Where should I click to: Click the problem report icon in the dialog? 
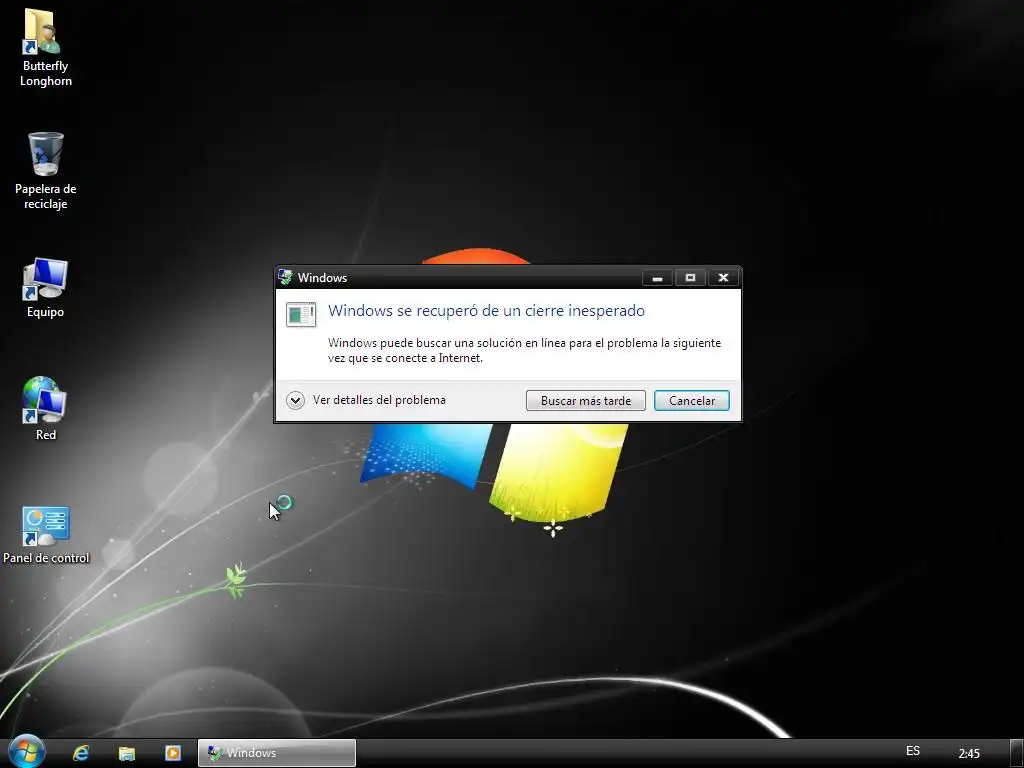click(301, 315)
